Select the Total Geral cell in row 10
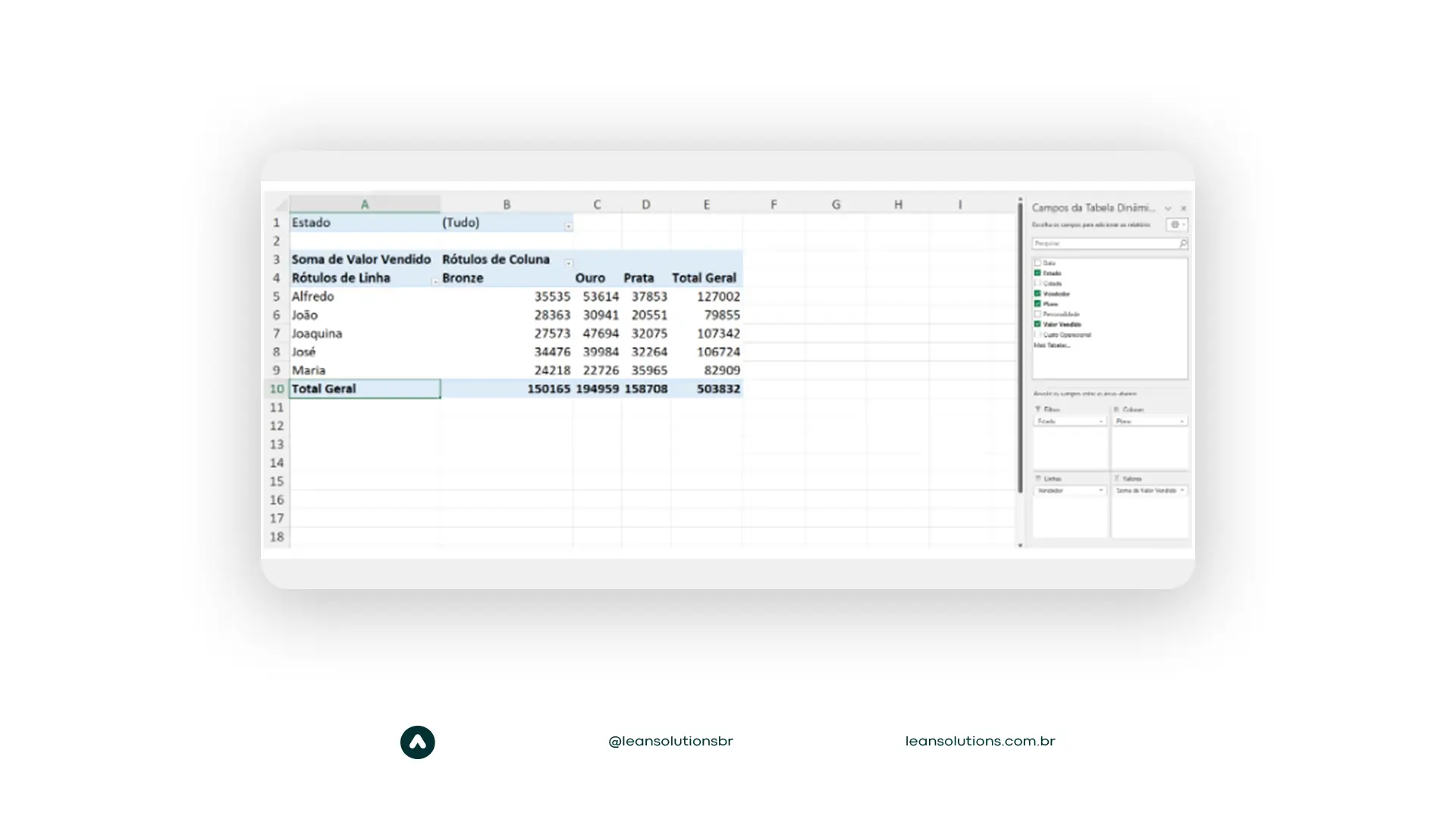Screen dimensions: 1456x819 pos(365,389)
